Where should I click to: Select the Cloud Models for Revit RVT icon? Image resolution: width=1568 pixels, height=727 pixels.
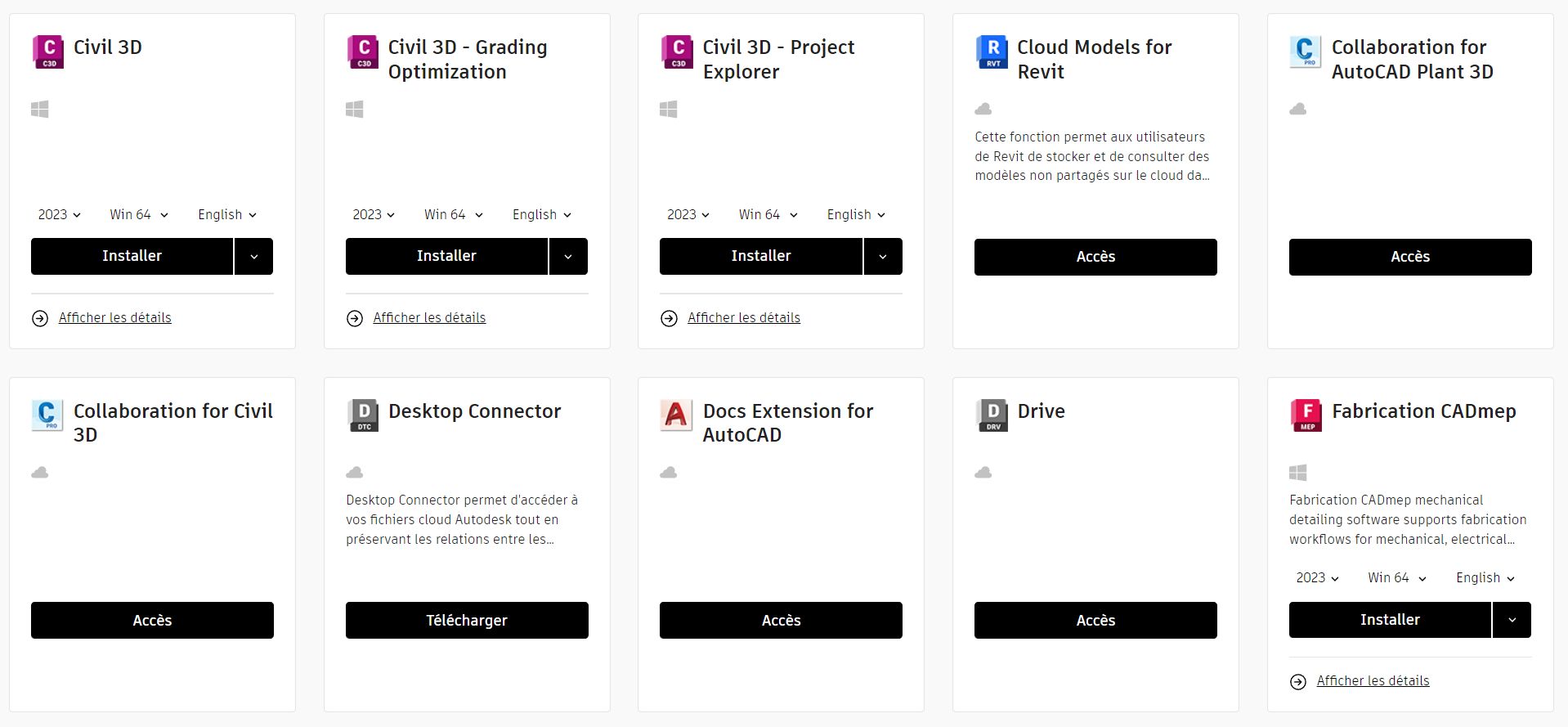pos(991,52)
